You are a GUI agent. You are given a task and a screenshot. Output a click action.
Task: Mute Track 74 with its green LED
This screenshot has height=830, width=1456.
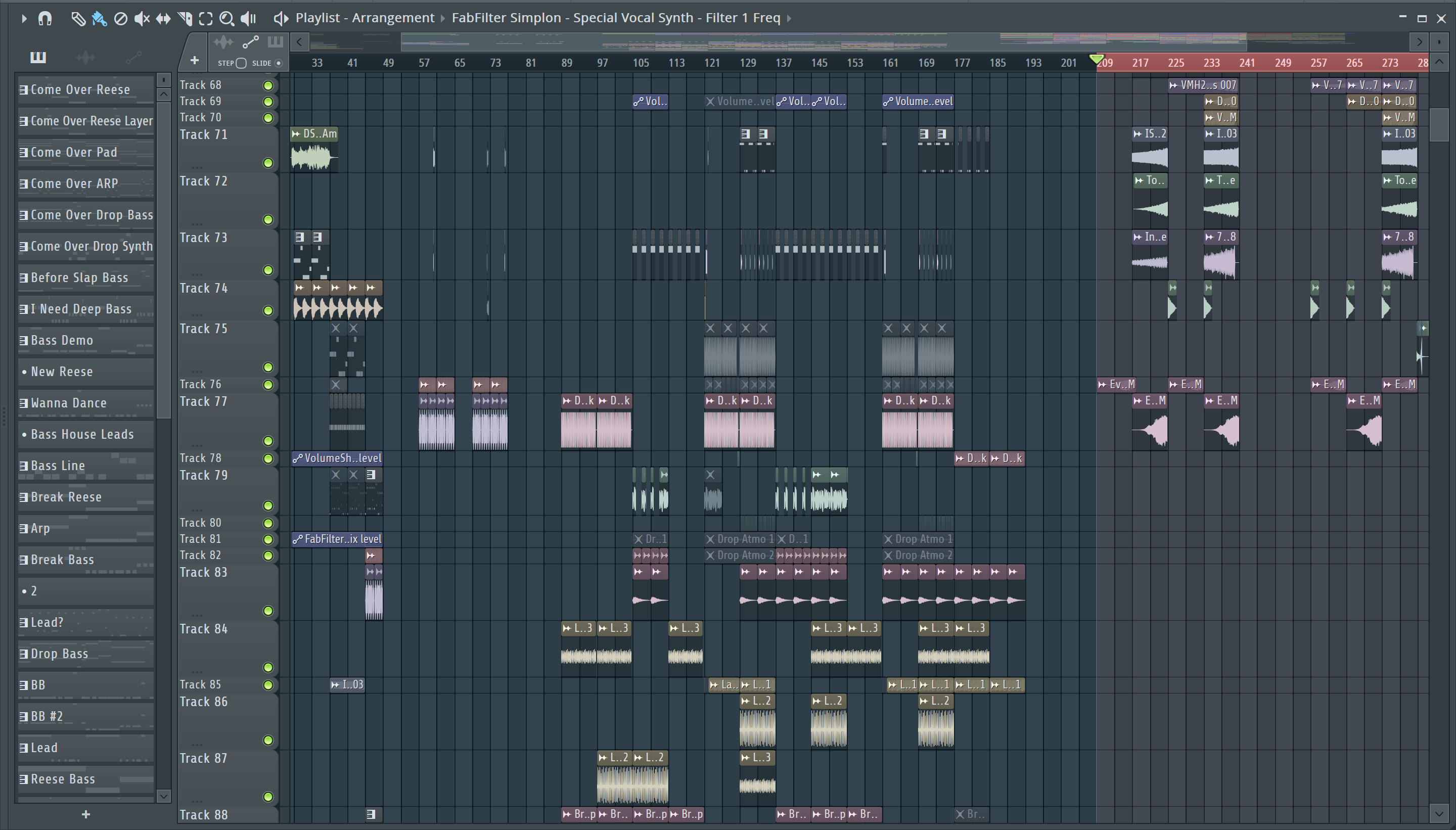(268, 310)
